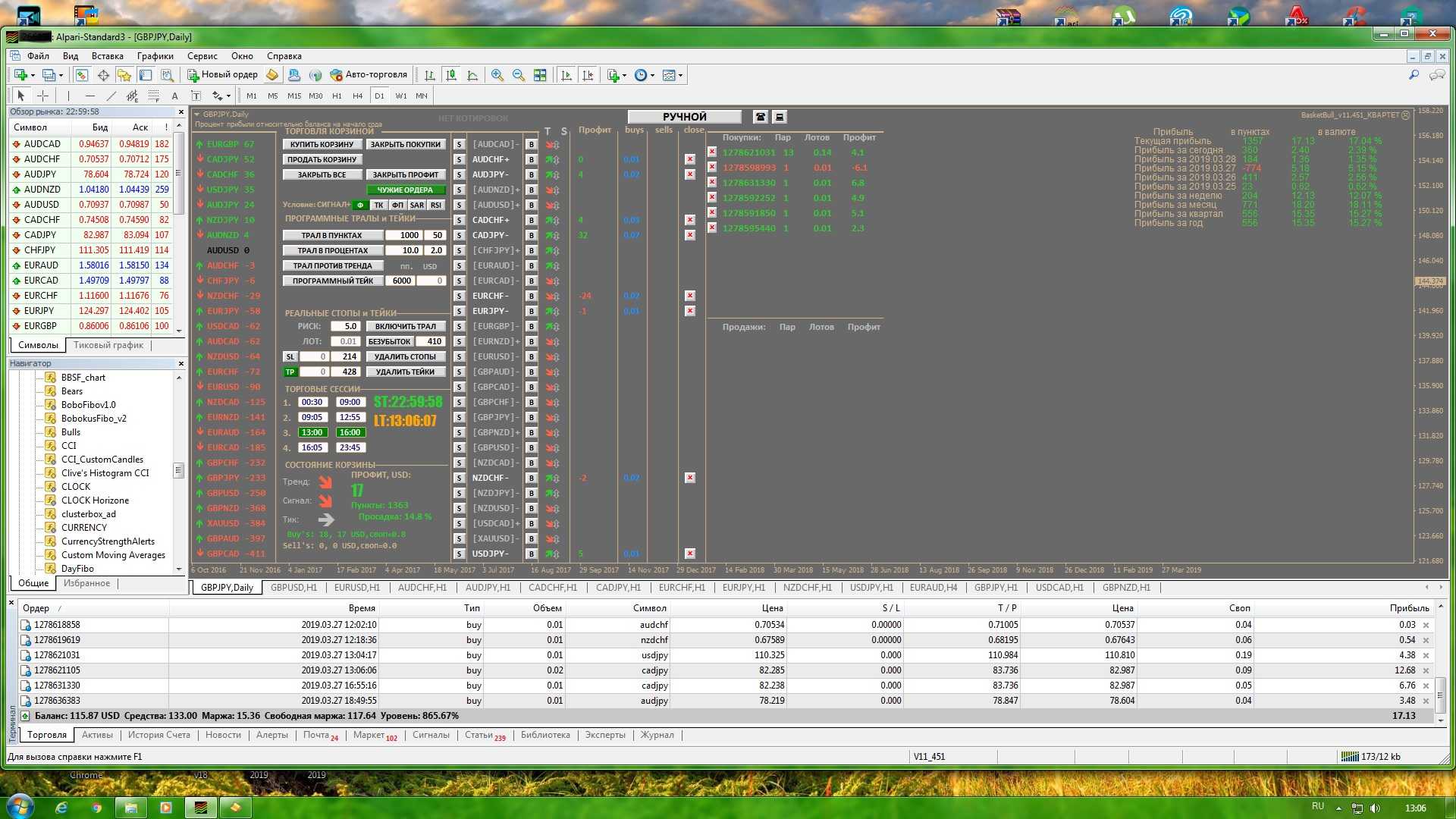Open the periodicity clock dropdown arrow
Screen dimensions: 1456x819
pyautogui.click(x=652, y=75)
